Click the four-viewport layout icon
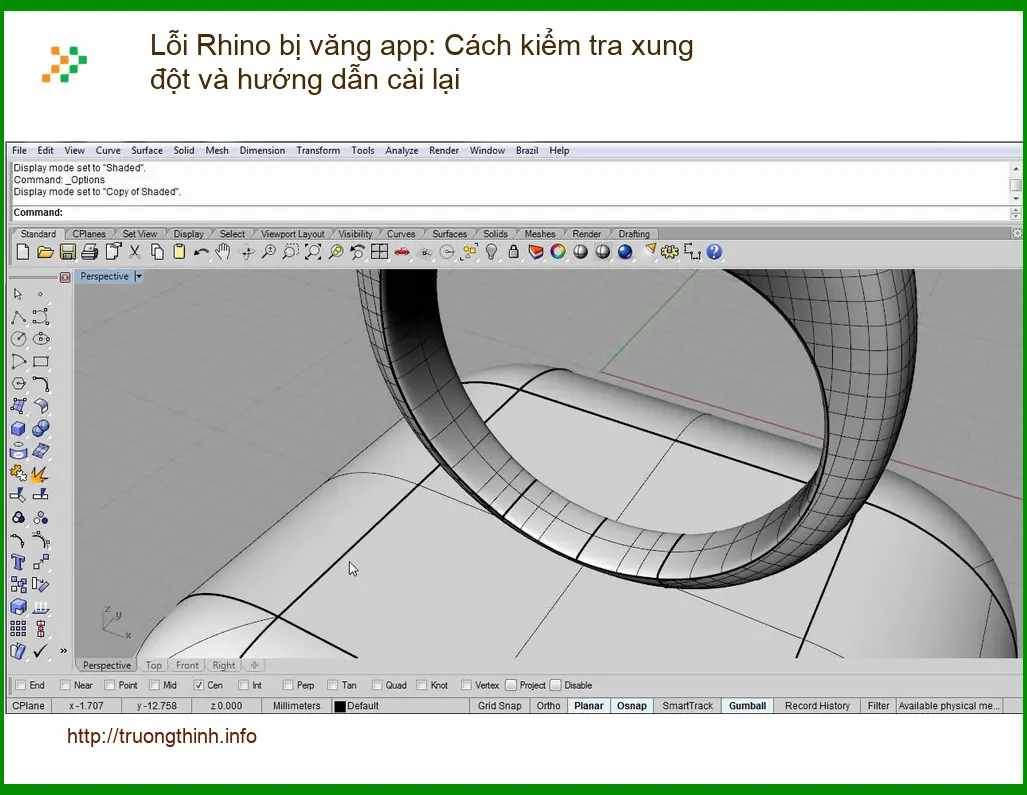The width and height of the screenshot is (1027, 795). (379, 252)
